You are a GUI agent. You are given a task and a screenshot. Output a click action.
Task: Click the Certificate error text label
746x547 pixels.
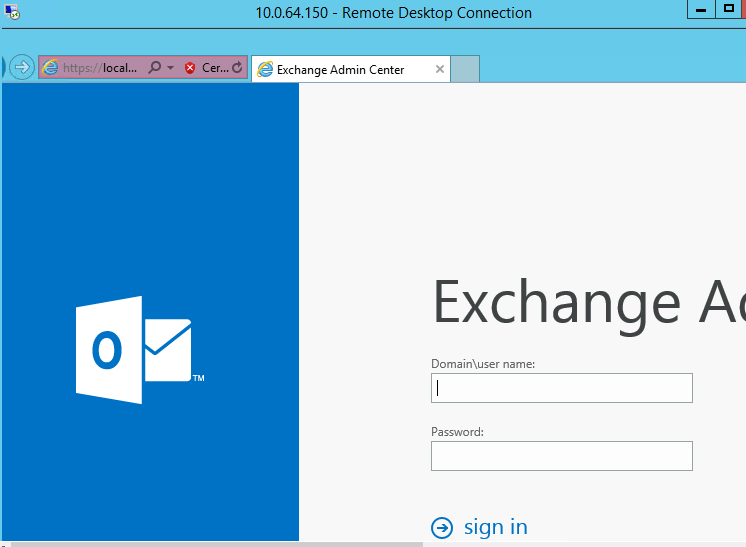[215, 68]
